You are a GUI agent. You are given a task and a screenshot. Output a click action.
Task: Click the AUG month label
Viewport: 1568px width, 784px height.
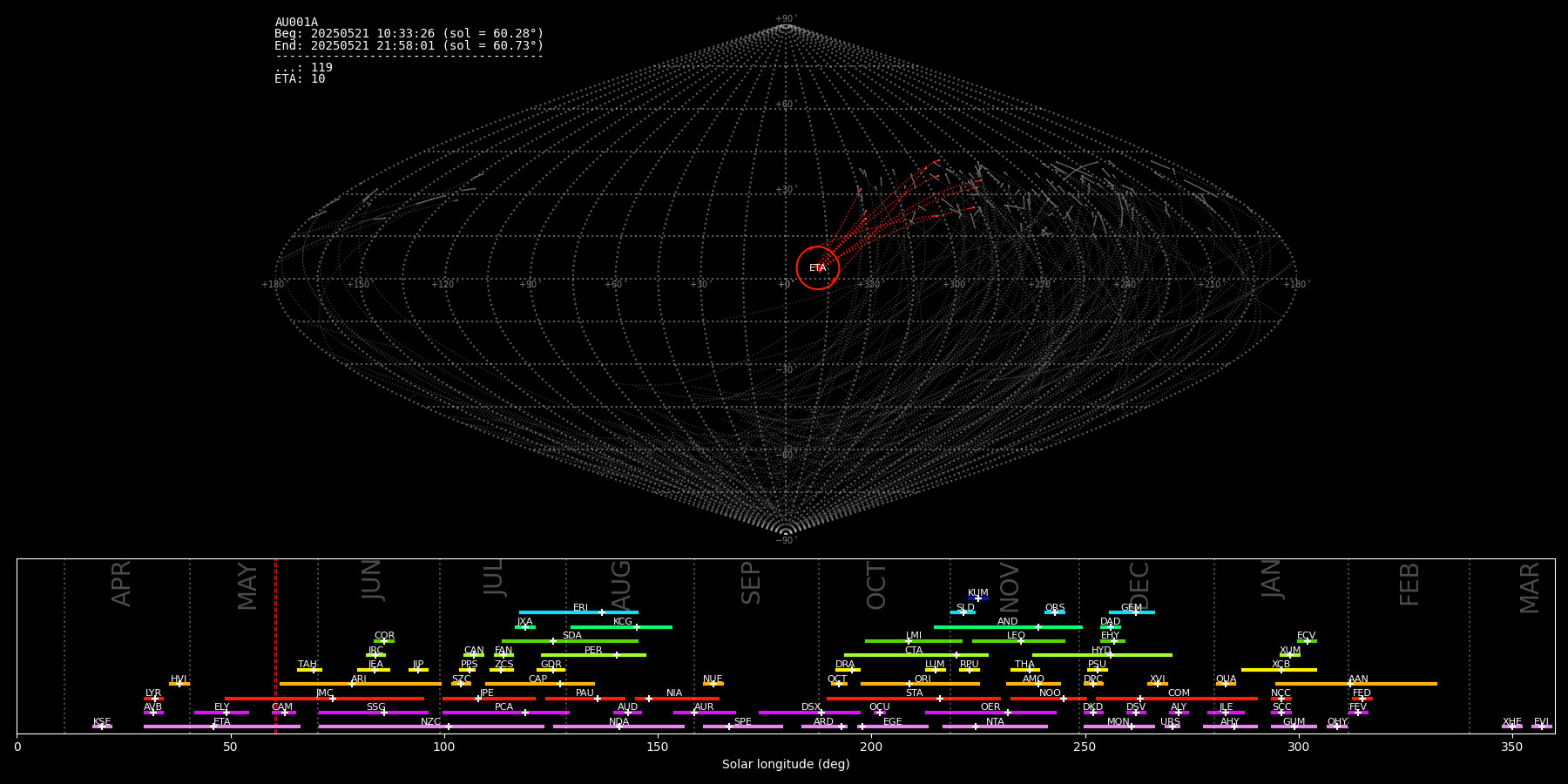(x=621, y=584)
